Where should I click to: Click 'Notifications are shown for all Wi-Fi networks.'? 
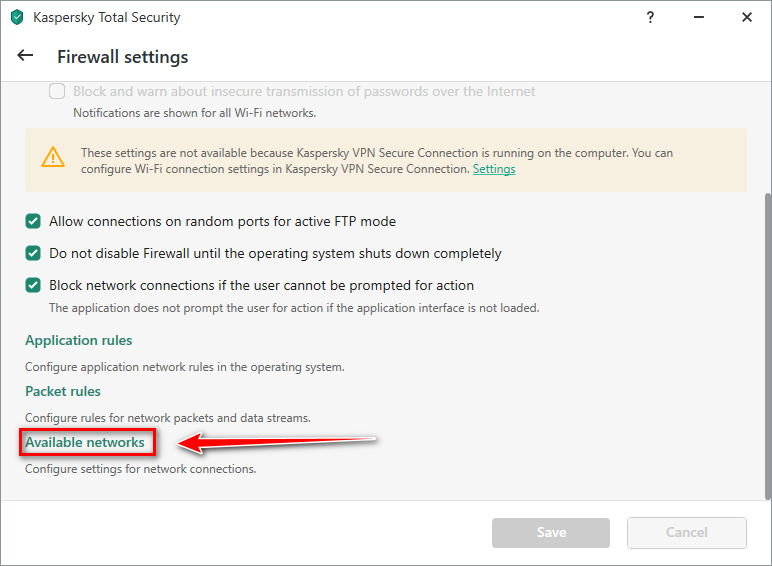tap(194, 113)
